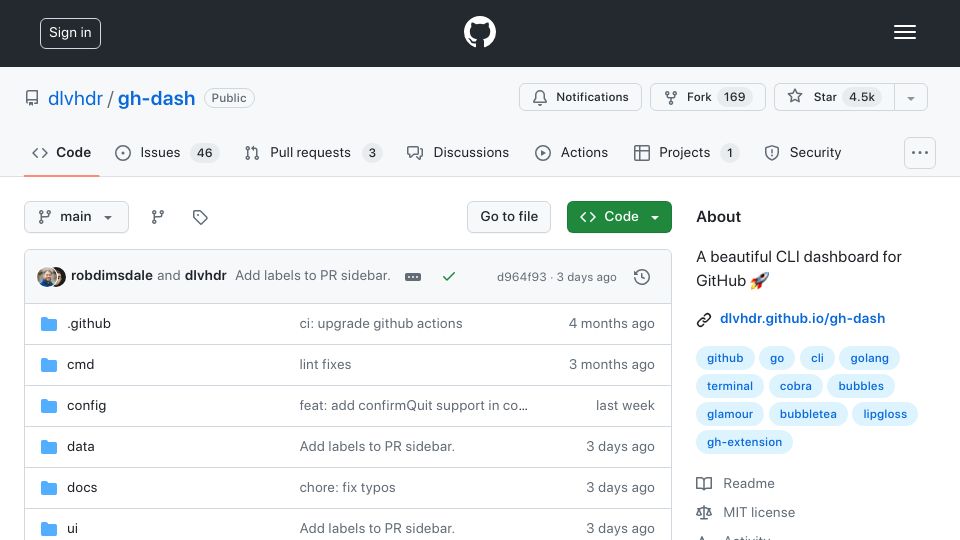This screenshot has height=540, width=960.
Task: Open "lint fixes" commit message
Action: point(325,364)
